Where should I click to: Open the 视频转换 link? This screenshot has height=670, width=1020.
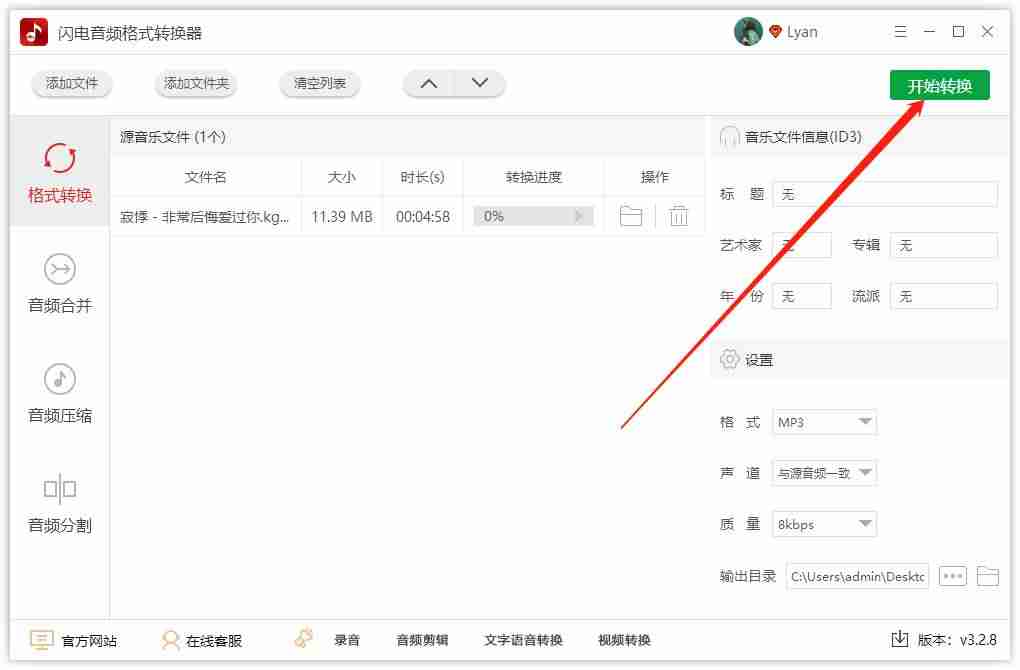tap(624, 641)
